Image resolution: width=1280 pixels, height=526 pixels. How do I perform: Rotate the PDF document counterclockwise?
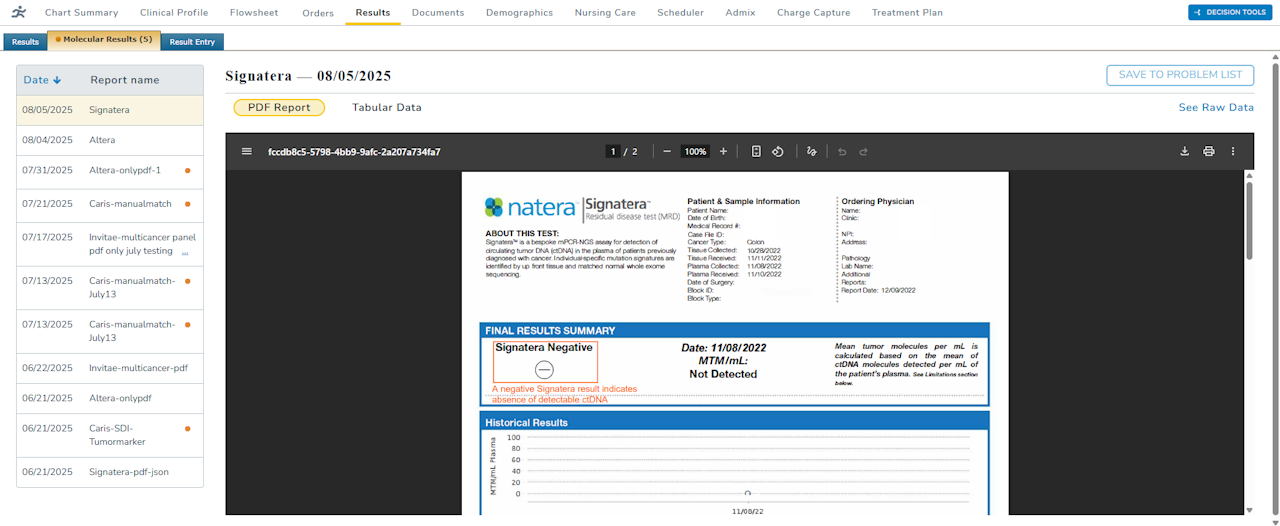click(x=777, y=152)
